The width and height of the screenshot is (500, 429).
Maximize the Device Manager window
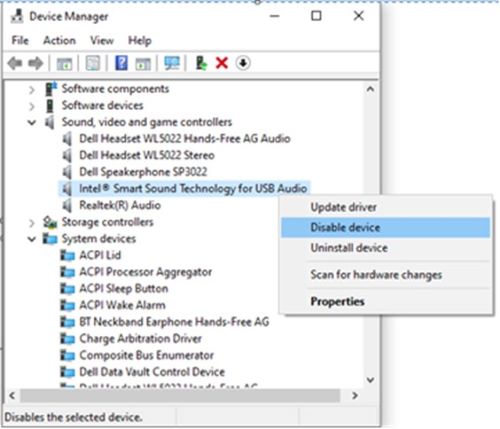(x=316, y=16)
